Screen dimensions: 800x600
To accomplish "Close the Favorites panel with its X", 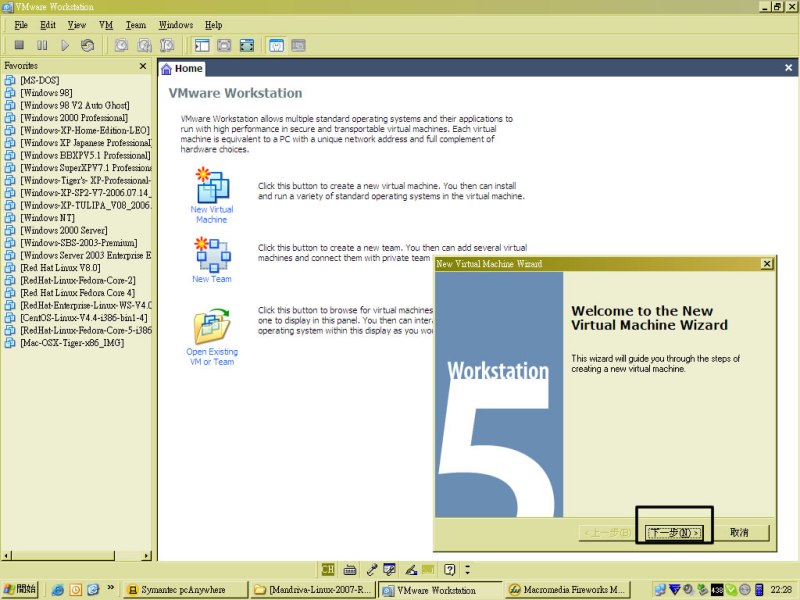I will pyautogui.click(x=143, y=66).
